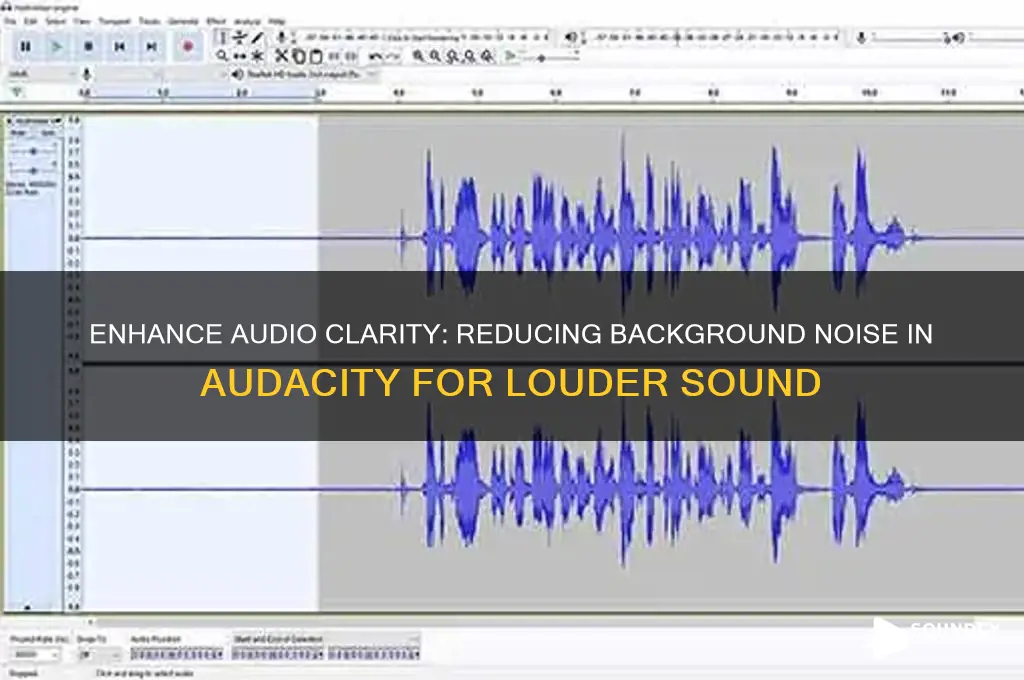Fit the whole project to width
The height and width of the screenshot is (680, 1024).
(470, 56)
